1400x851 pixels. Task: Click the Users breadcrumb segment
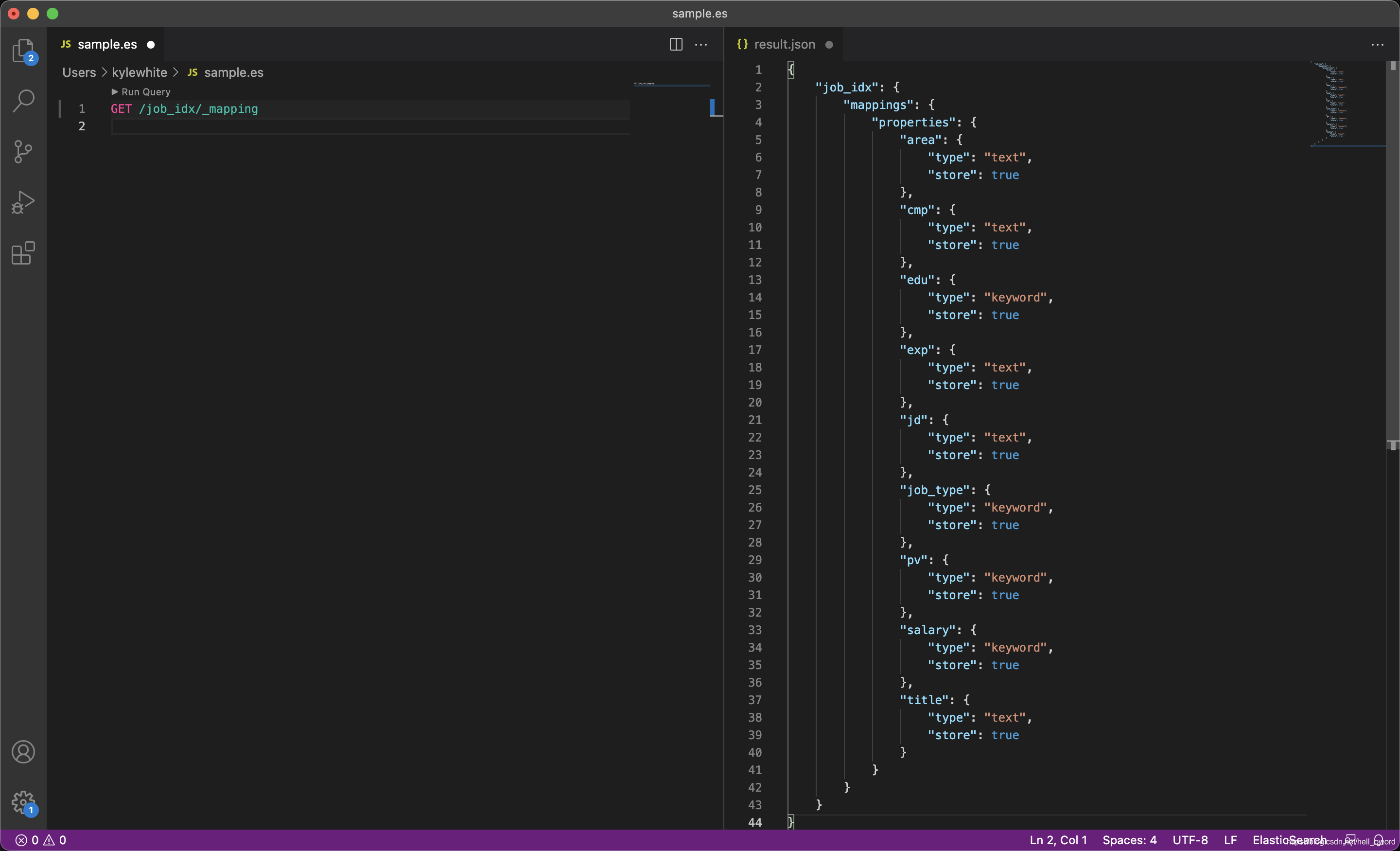coord(79,72)
